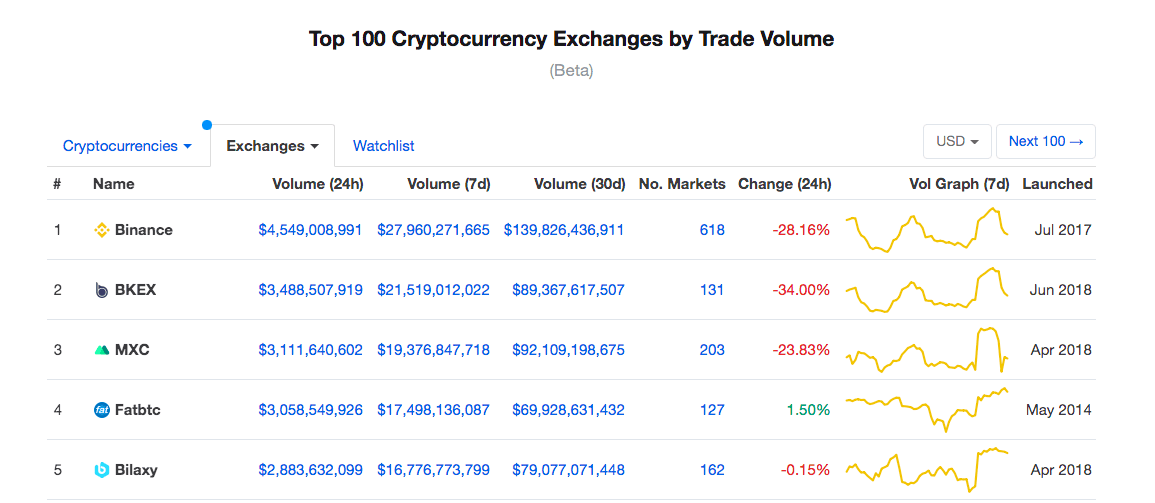
Task: Sort by Volume (24h) column header
Action: pyautogui.click(x=317, y=184)
